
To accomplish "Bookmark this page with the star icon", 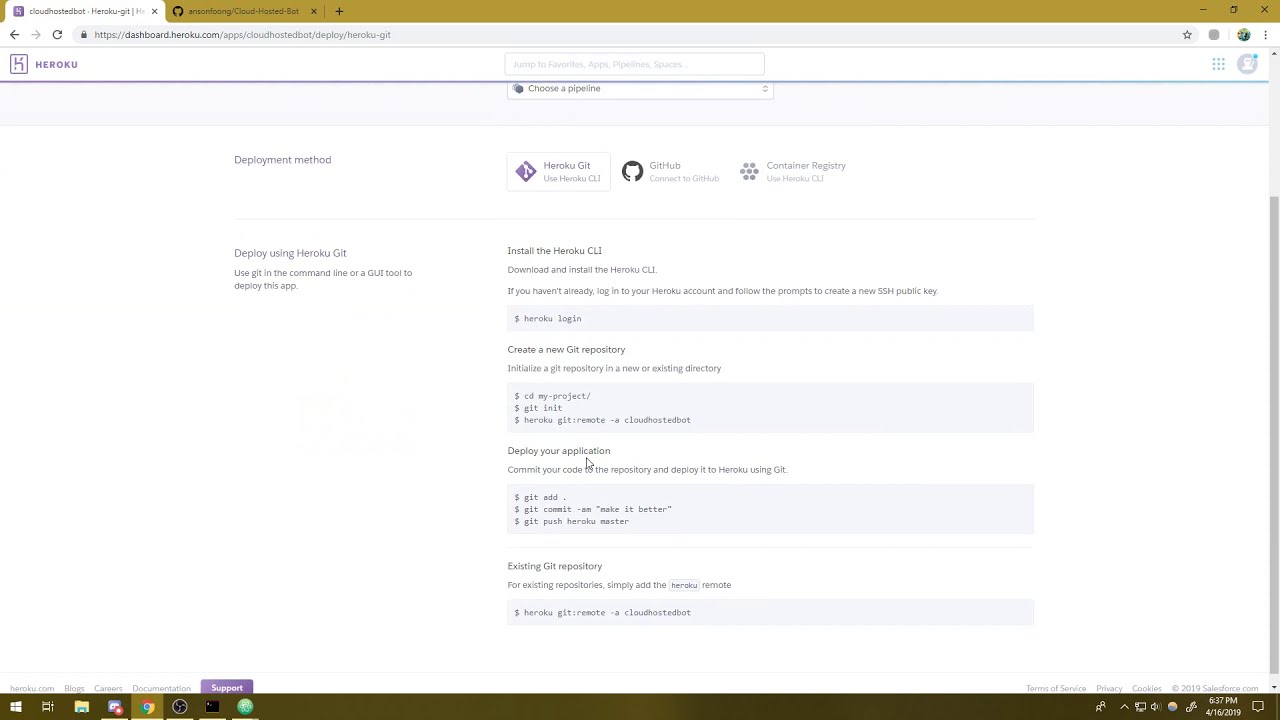I will tap(1187, 35).
